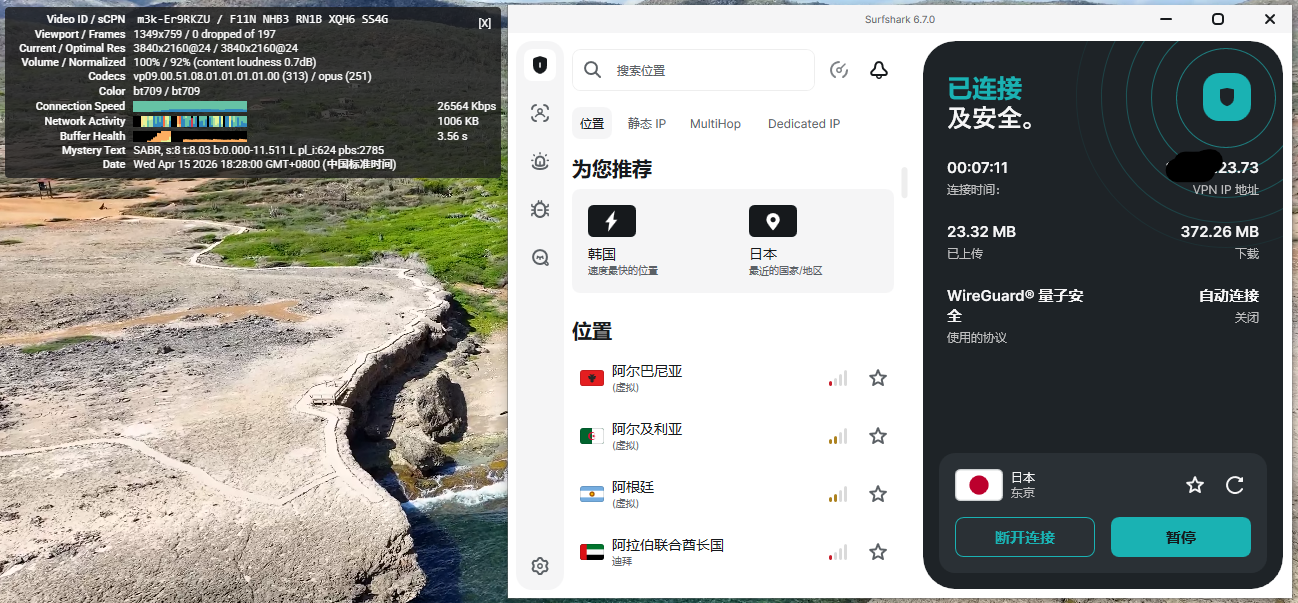
Task: Click the Argentina flag icon
Action: pos(592,494)
